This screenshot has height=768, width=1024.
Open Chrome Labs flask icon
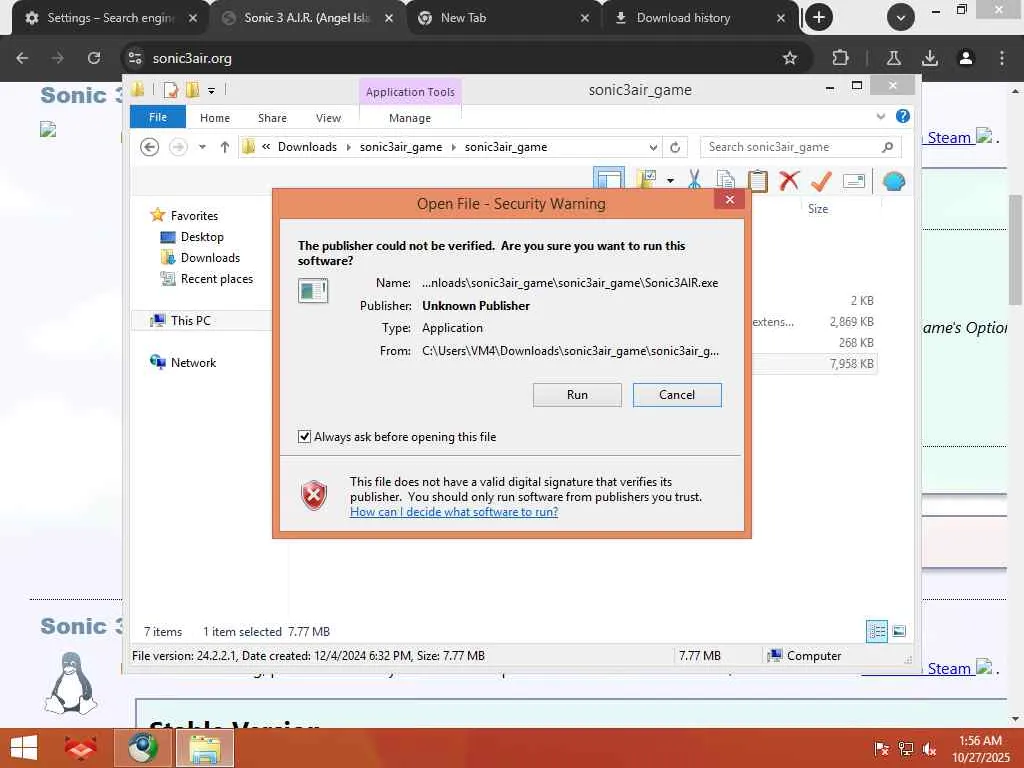893,58
